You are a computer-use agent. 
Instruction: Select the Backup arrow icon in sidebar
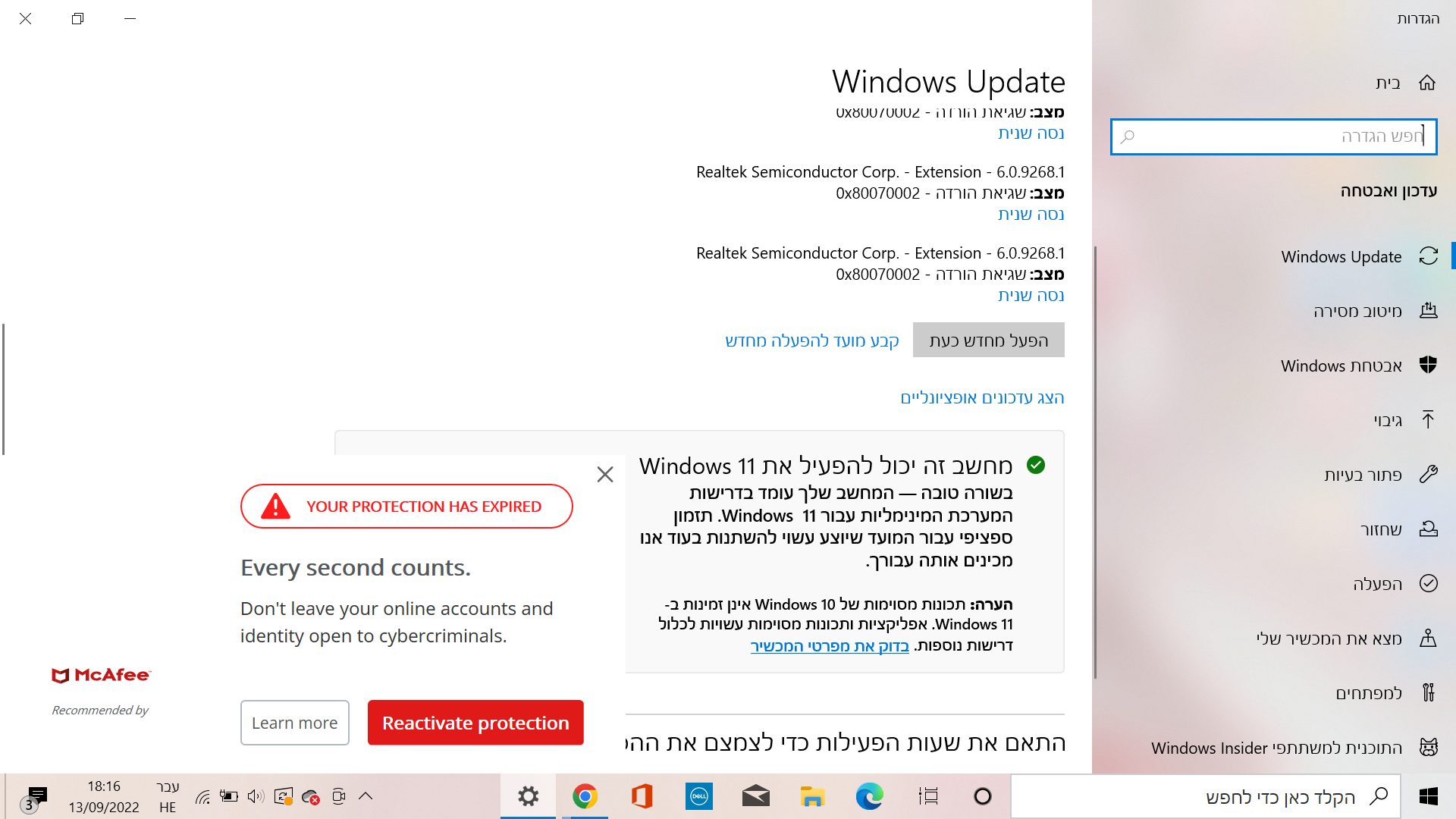coord(1428,420)
